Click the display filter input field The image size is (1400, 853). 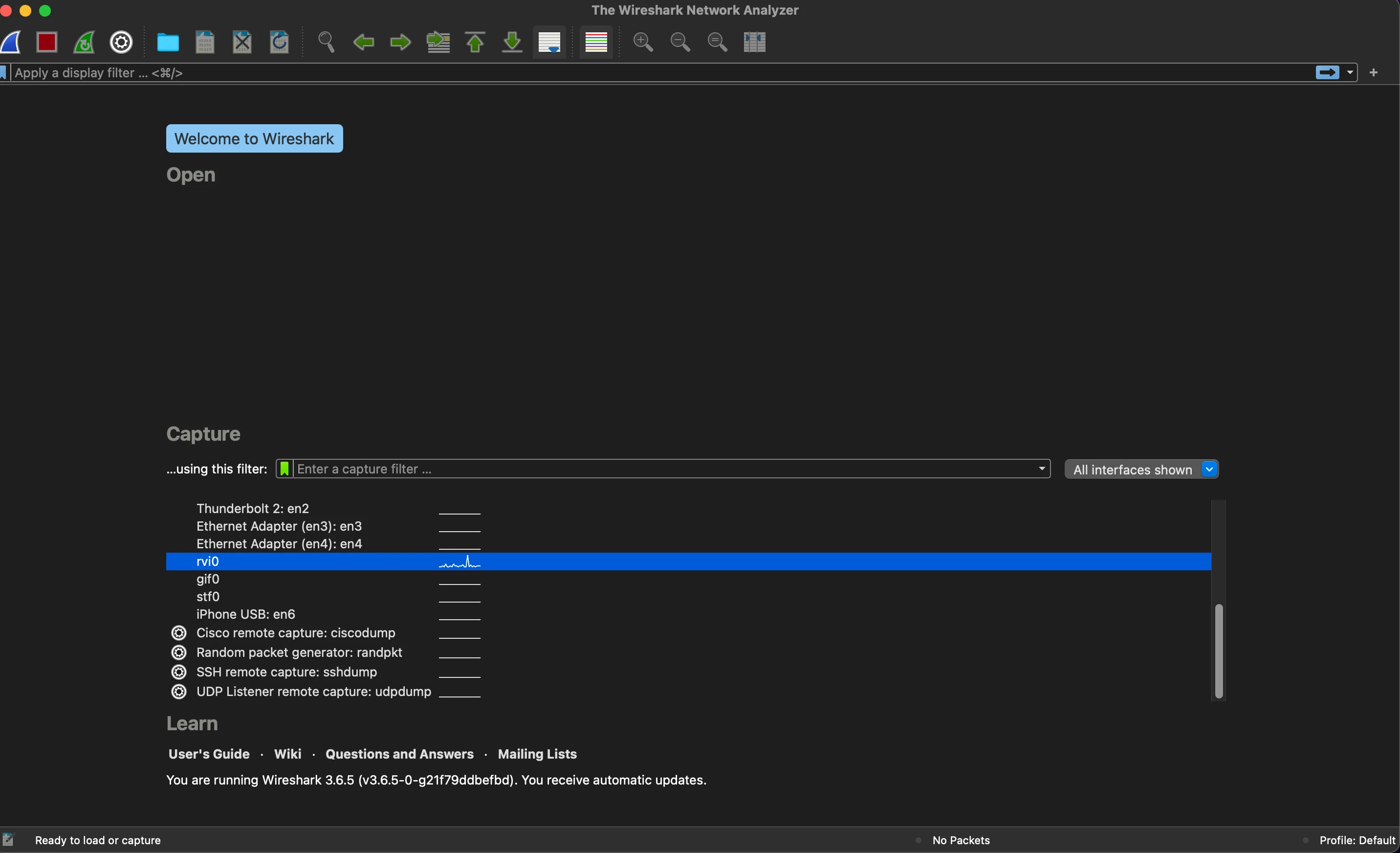click(662, 73)
